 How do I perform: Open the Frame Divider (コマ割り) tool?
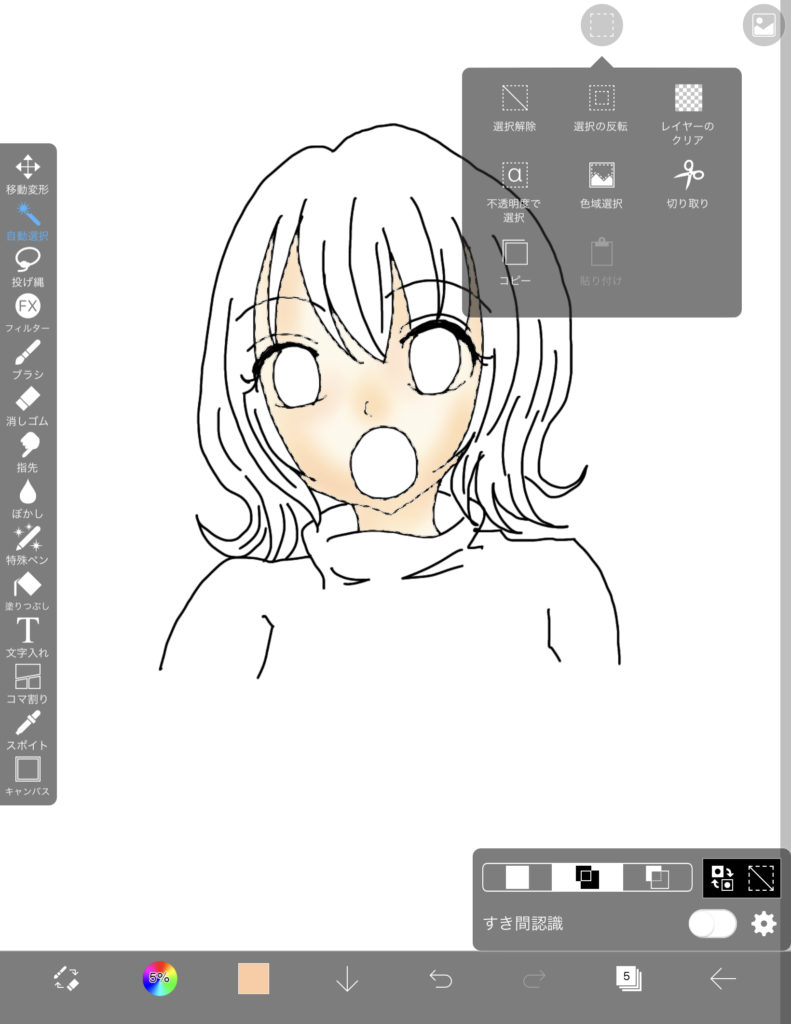coord(28,683)
